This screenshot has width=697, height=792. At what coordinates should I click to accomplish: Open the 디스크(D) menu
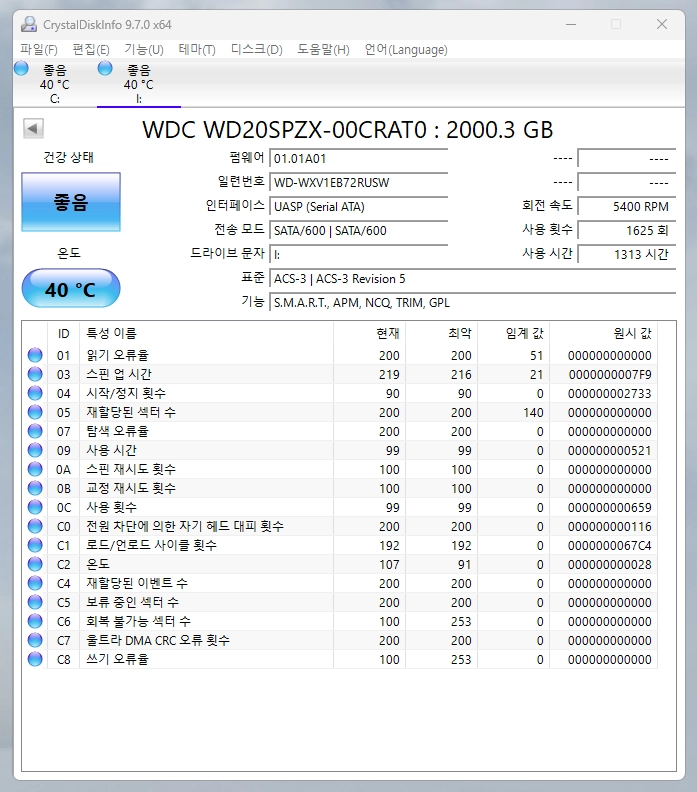(257, 50)
